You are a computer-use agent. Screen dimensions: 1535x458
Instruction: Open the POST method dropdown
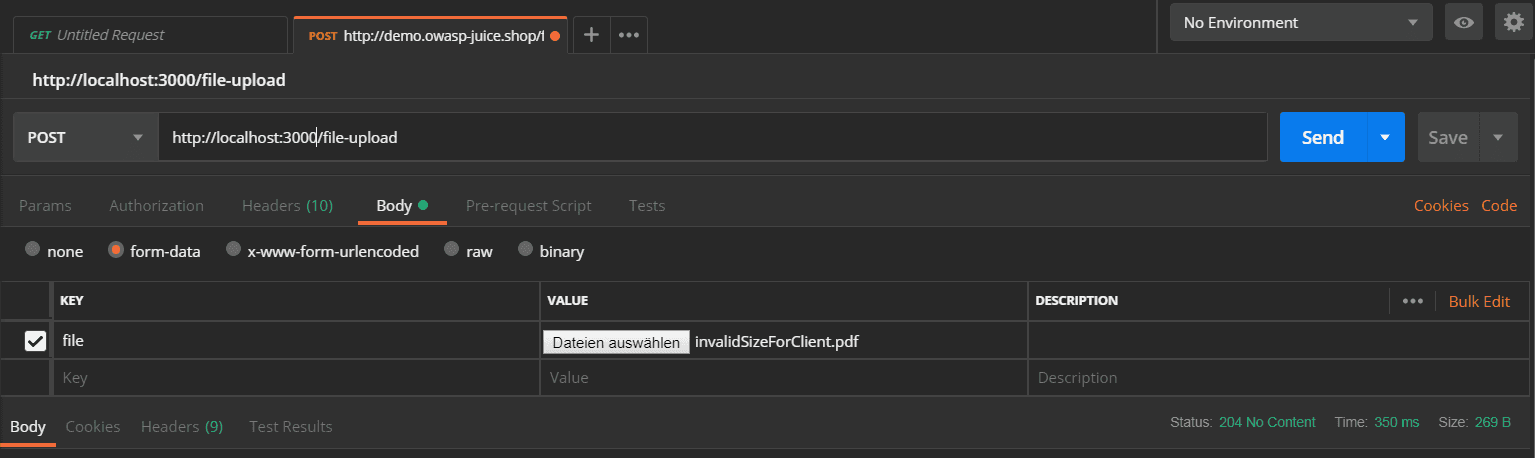[x=85, y=137]
